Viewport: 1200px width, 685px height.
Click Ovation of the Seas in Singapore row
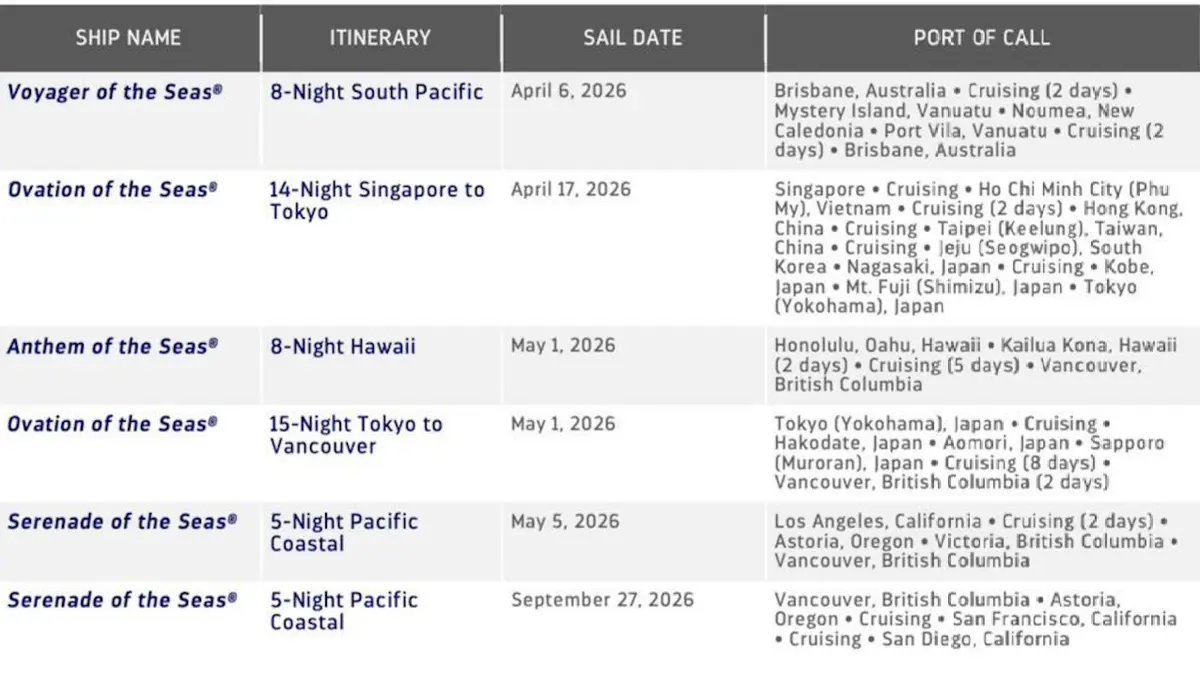[x=112, y=190]
